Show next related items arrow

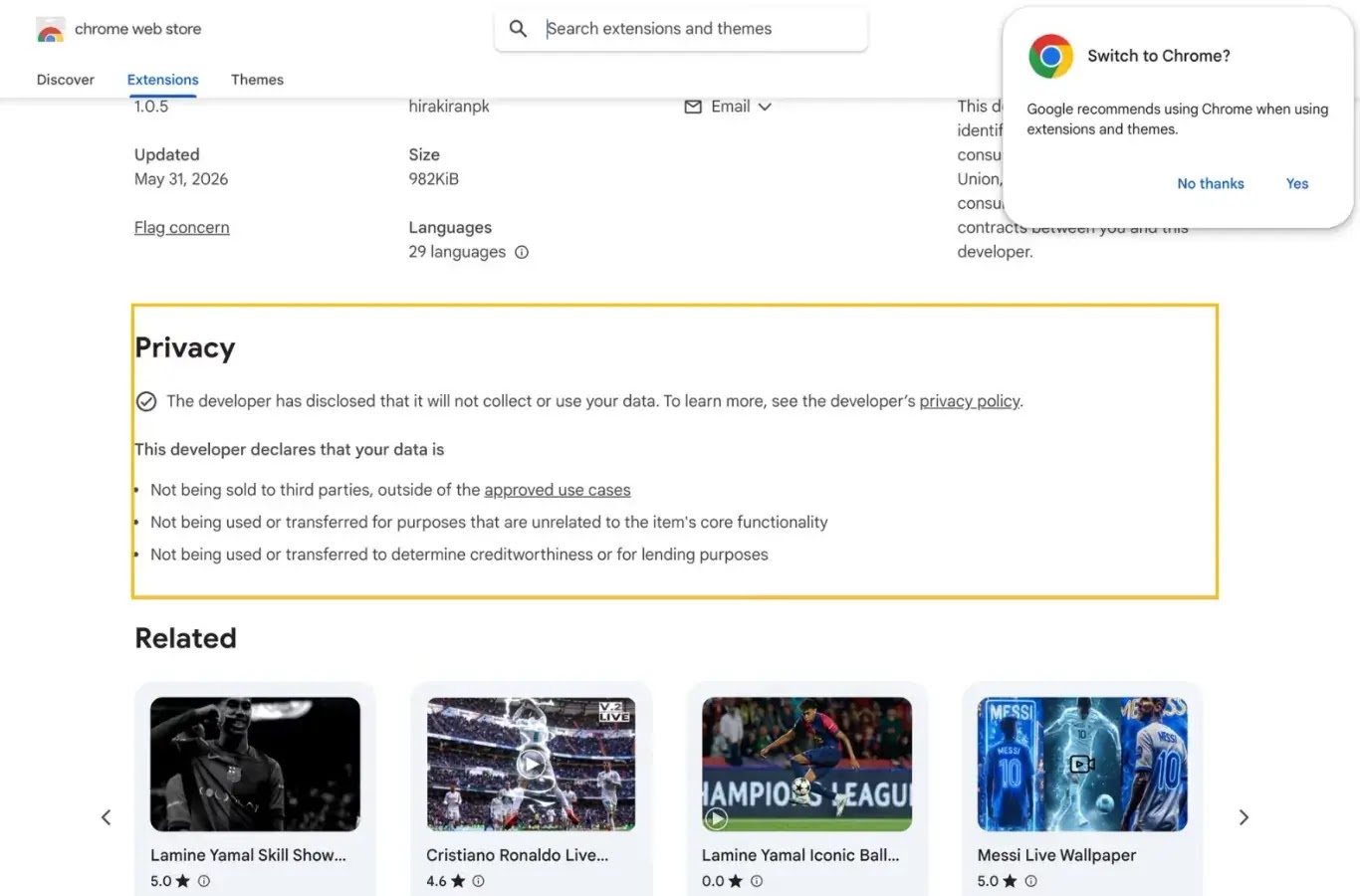(x=1244, y=817)
